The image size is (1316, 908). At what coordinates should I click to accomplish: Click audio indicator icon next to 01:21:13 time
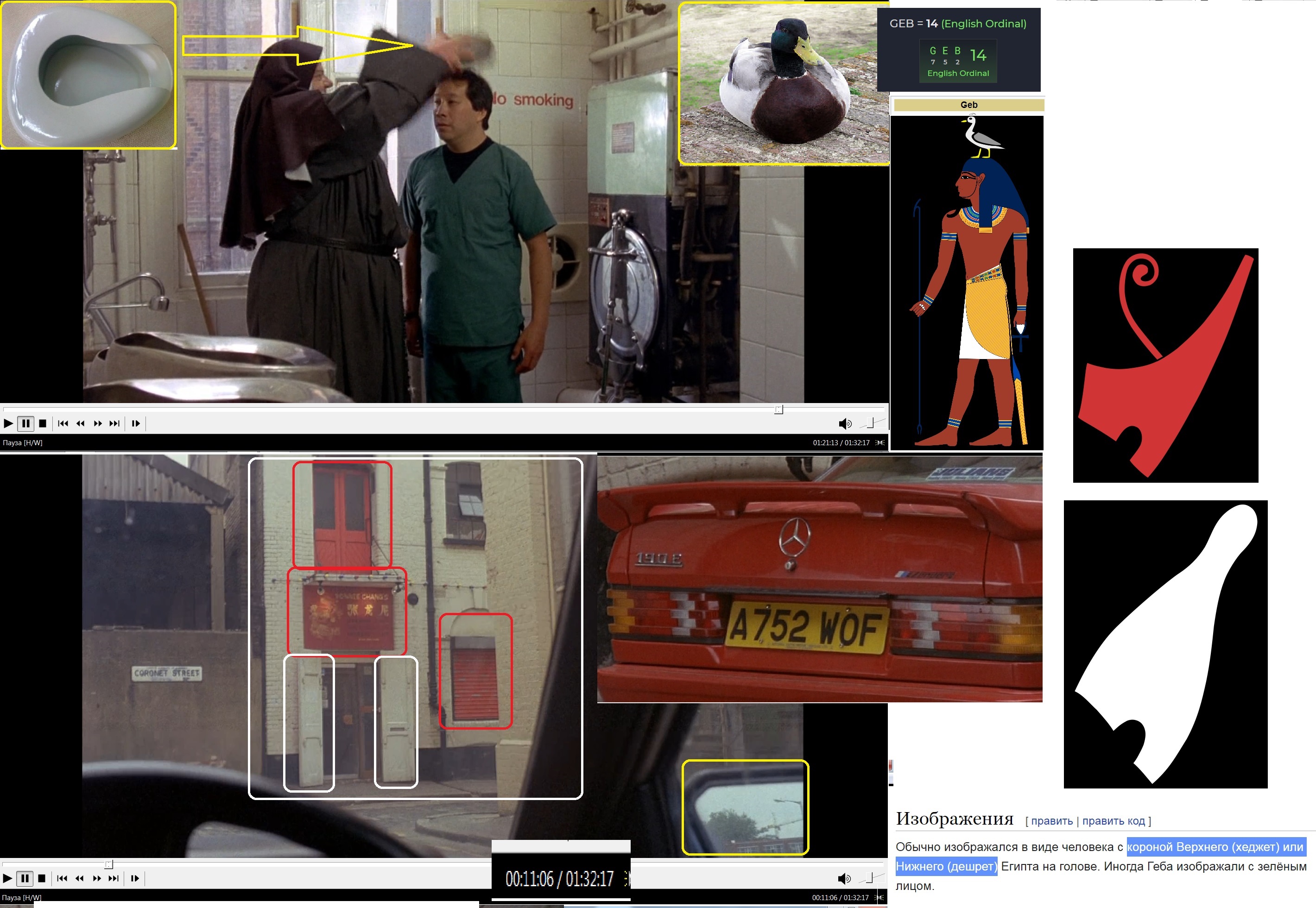pos(880,442)
